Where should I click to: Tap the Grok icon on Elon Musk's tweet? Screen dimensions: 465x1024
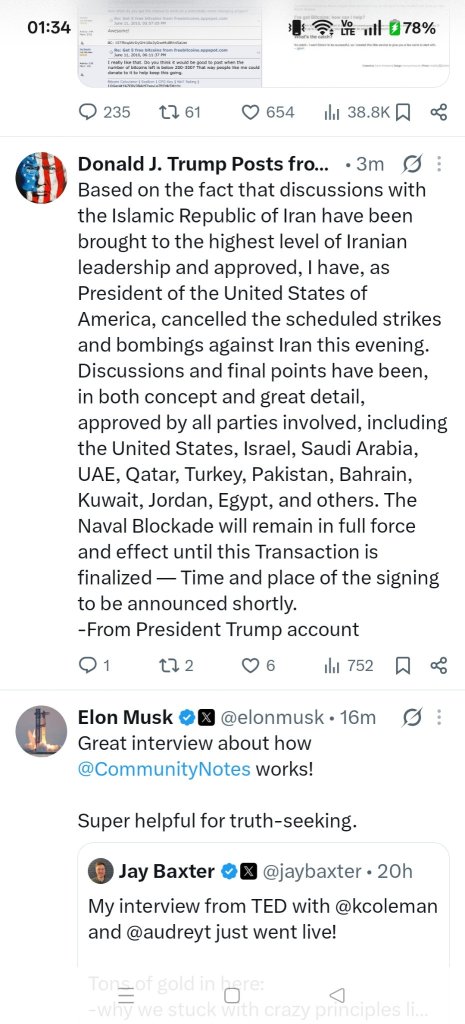[413, 717]
